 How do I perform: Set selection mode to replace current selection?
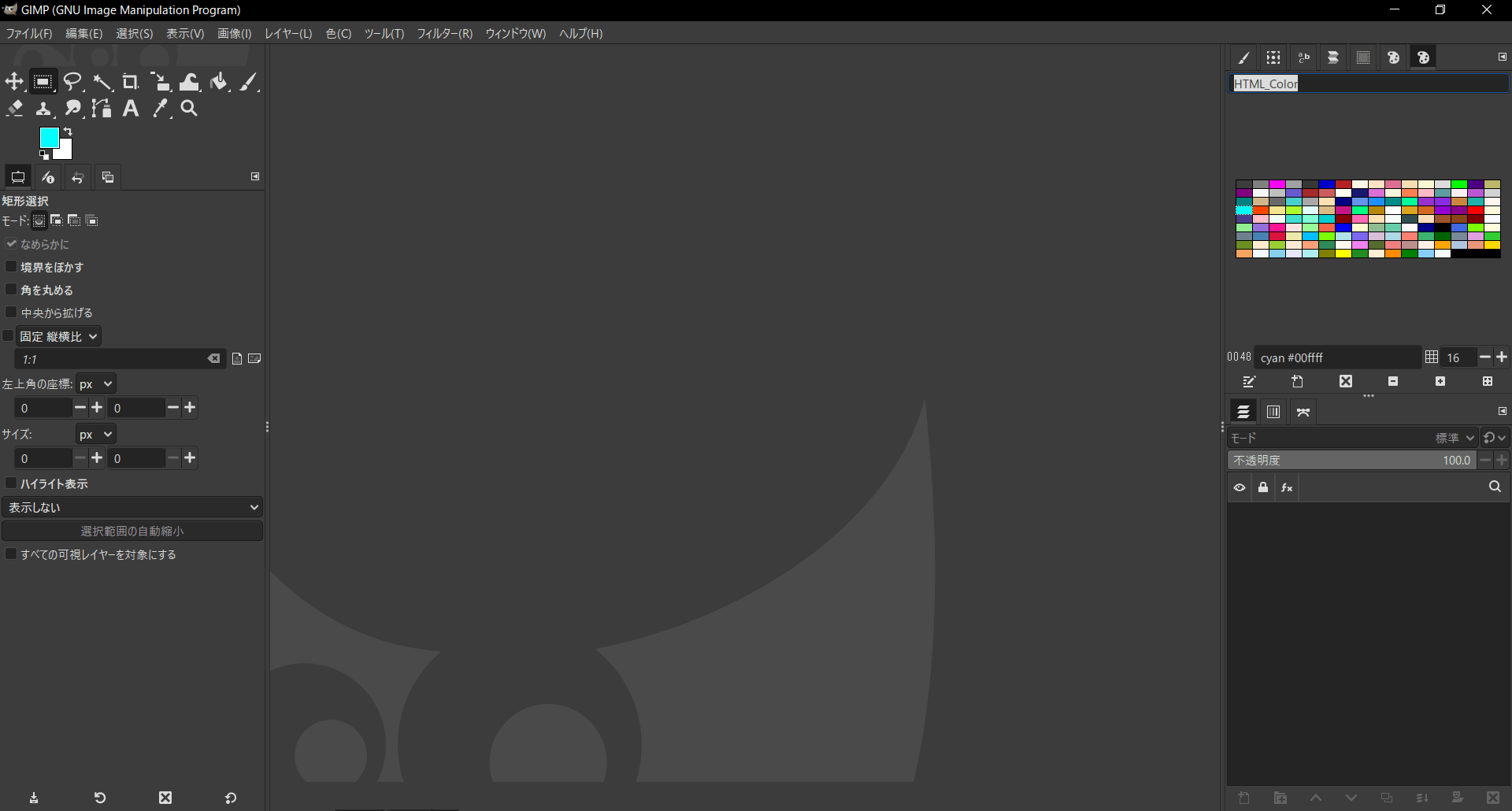coord(39,220)
